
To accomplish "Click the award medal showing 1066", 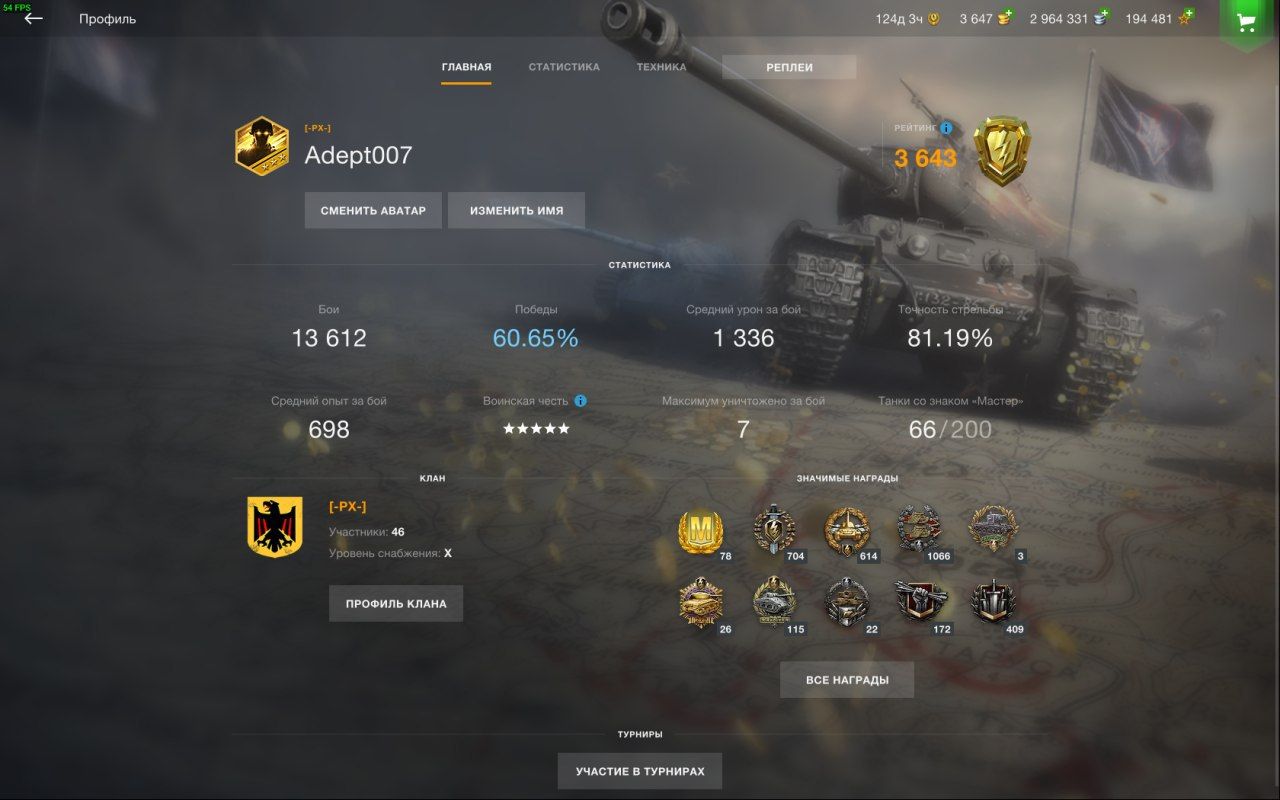I will (921, 532).
